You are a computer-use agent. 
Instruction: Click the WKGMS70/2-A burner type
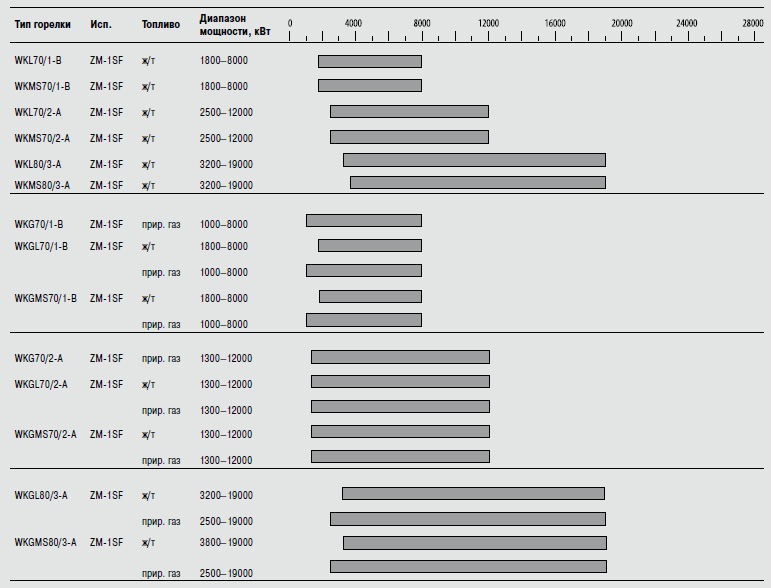pos(45,434)
